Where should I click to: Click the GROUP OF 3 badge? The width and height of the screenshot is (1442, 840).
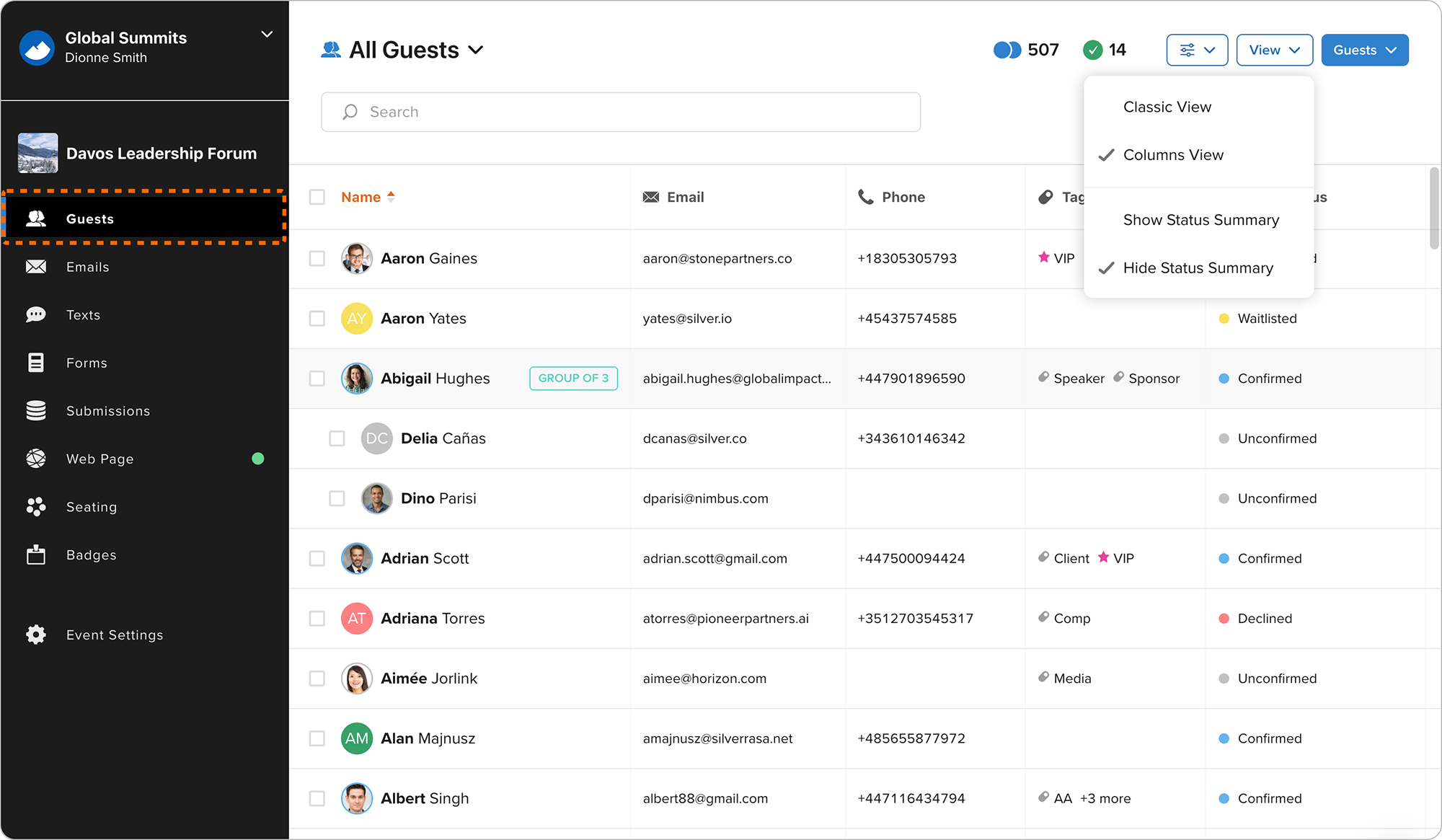click(573, 378)
